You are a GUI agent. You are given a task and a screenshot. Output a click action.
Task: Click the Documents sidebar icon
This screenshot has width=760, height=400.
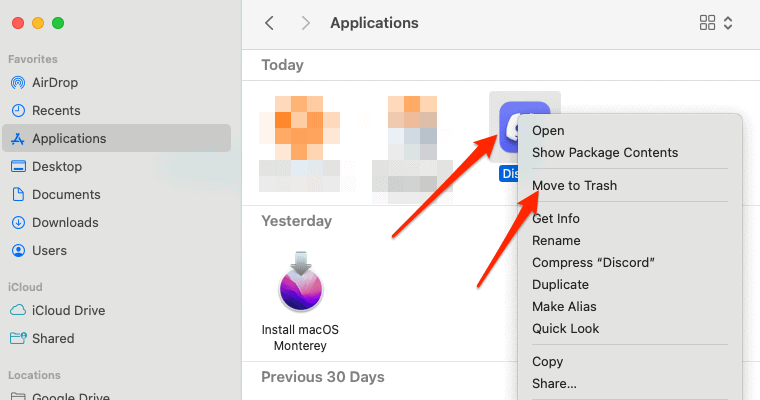18,195
